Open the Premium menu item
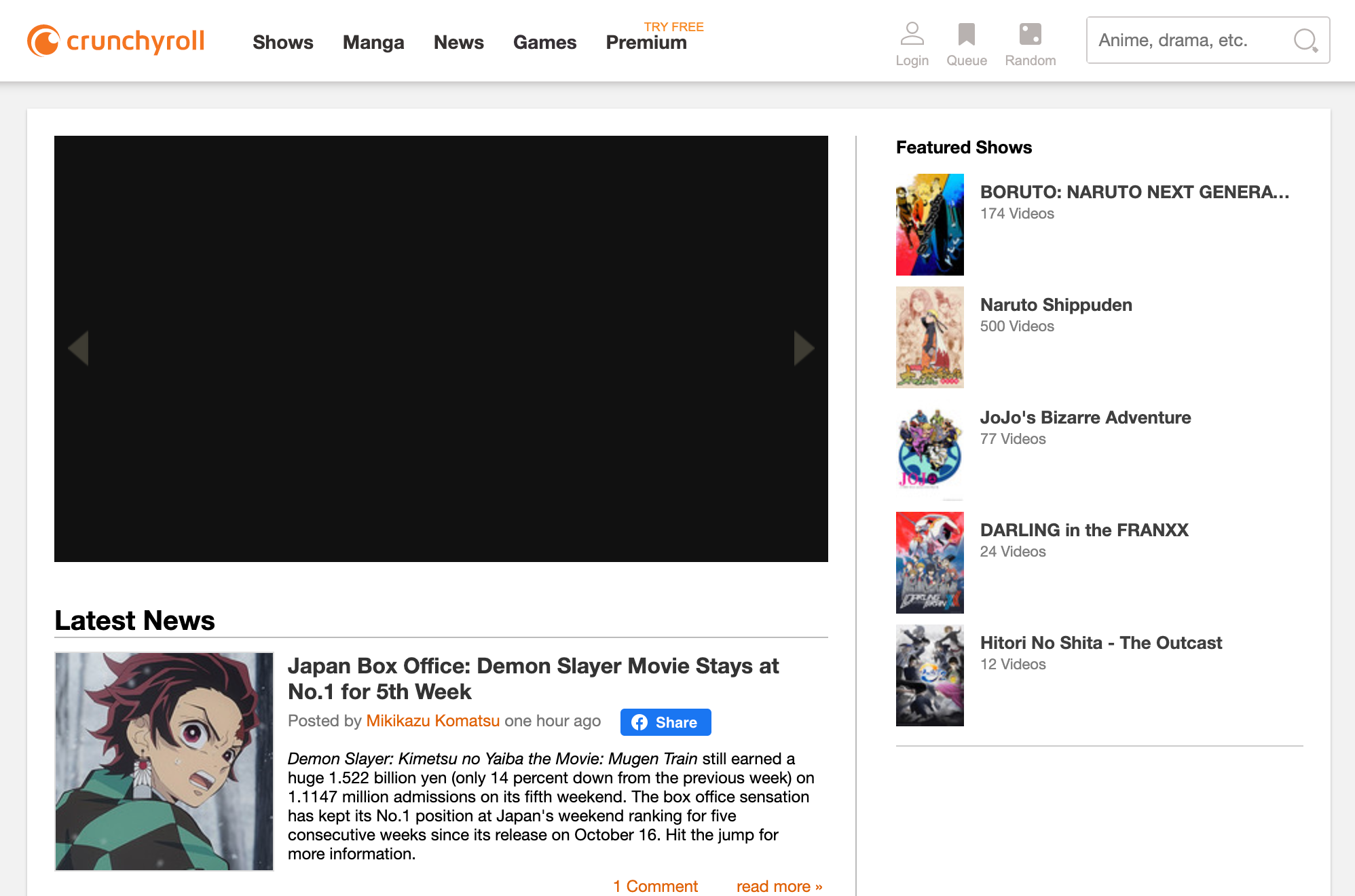Image resolution: width=1355 pixels, height=896 pixels. [646, 42]
